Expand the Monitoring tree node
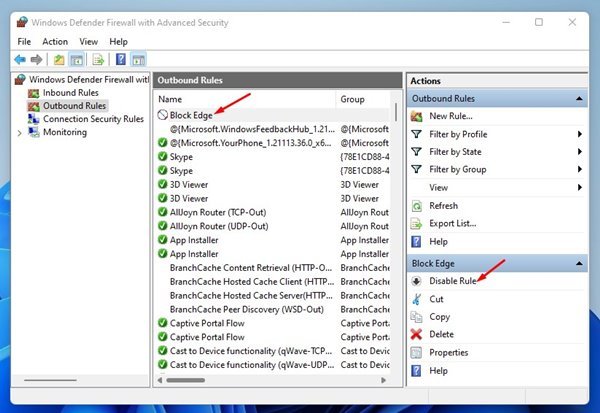The image size is (600, 413). (x=20, y=133)
